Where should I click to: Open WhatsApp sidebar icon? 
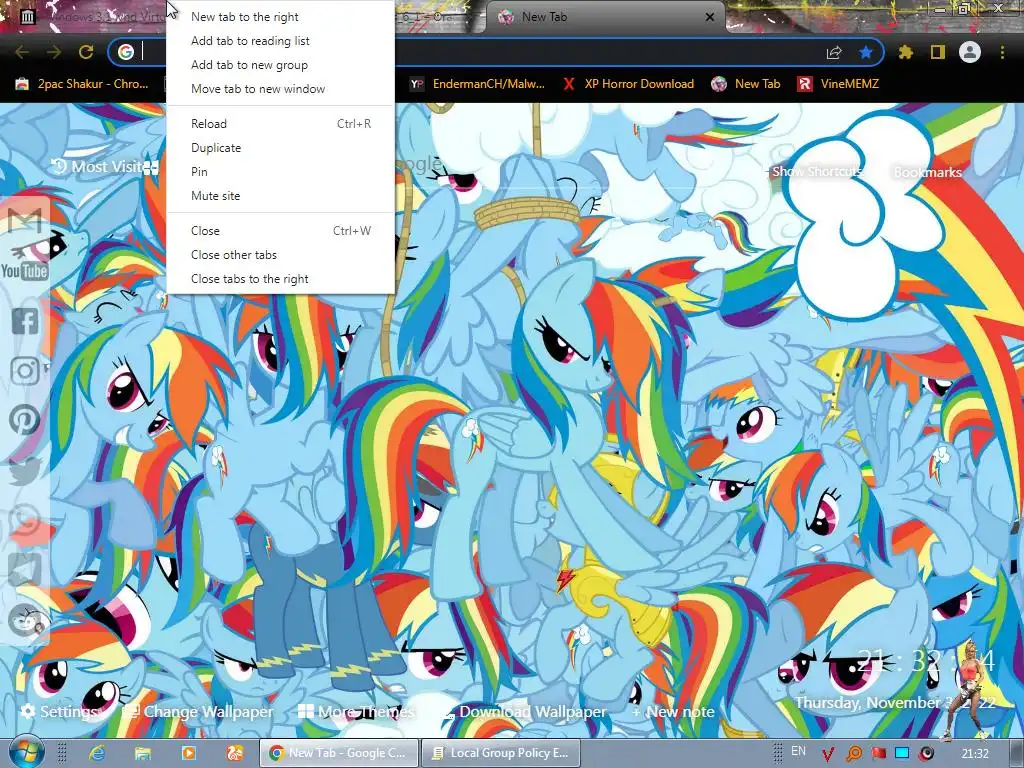coord(25,521)
